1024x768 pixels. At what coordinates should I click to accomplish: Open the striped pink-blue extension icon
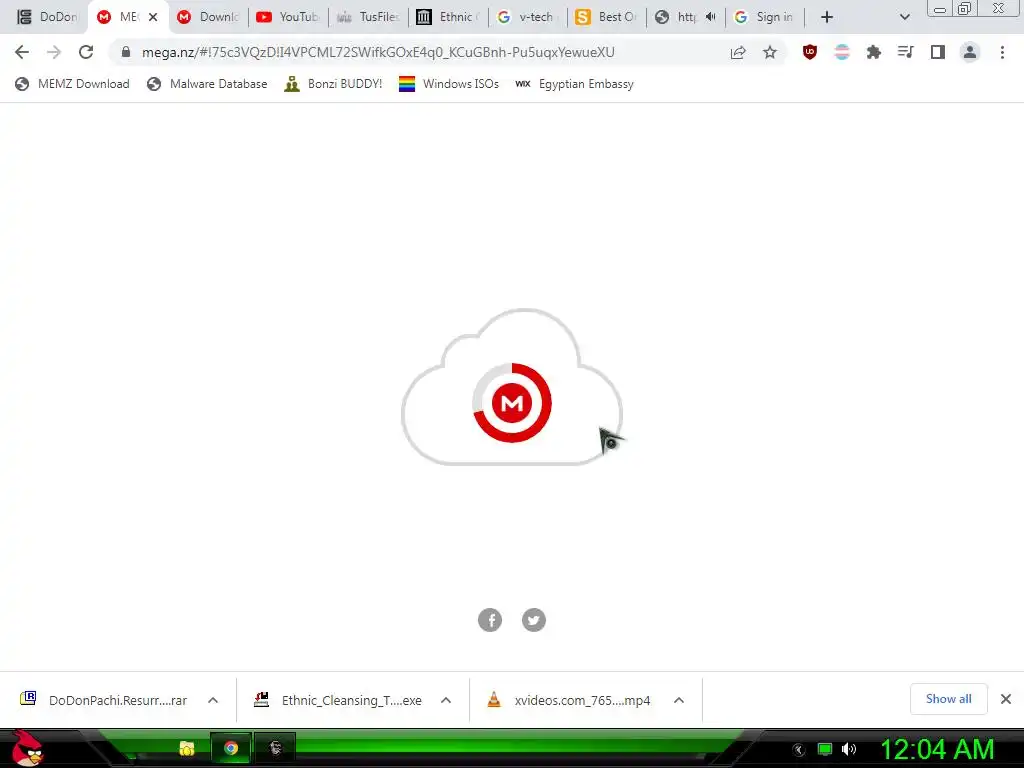click(x=842, y=52)
